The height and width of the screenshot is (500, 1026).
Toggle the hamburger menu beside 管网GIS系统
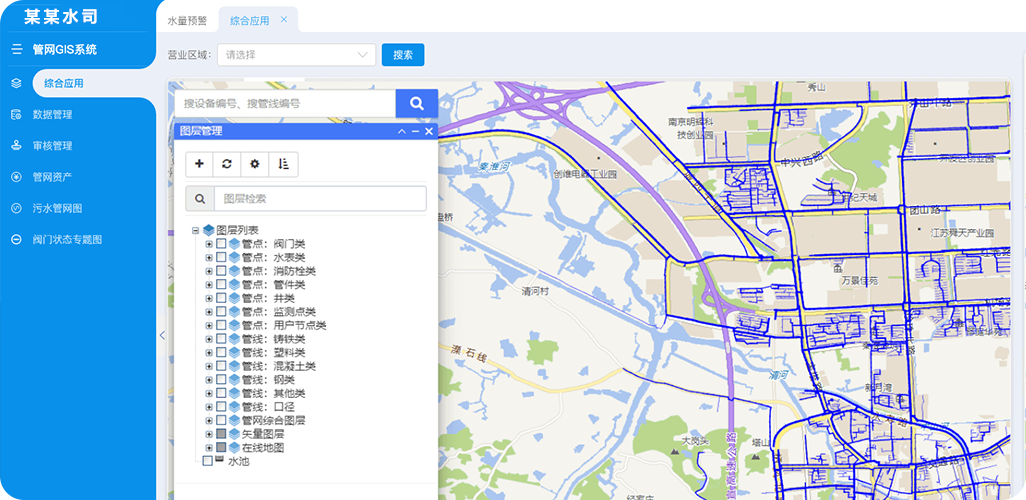(17, 49)
